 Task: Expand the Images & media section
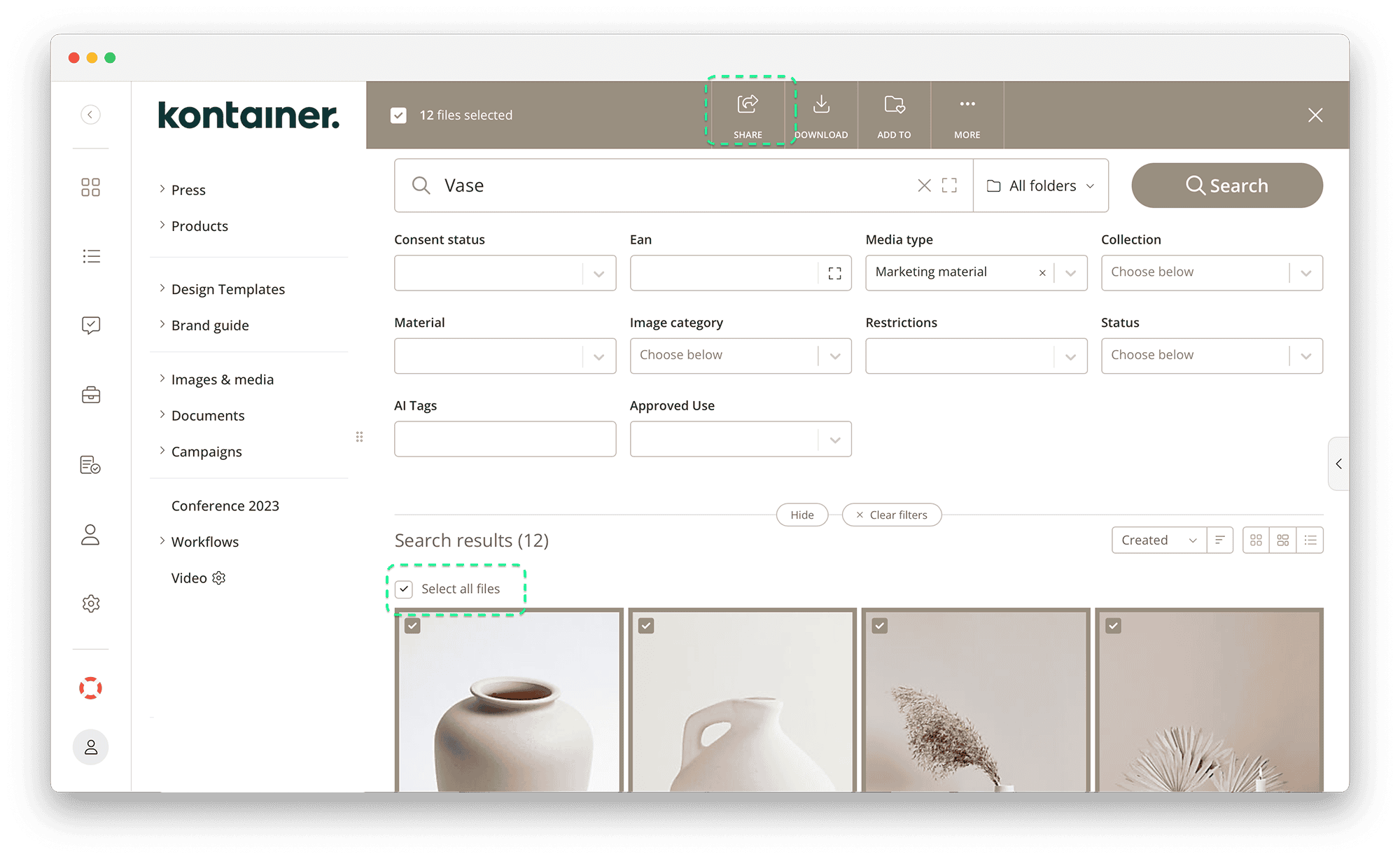pos(222,379)
